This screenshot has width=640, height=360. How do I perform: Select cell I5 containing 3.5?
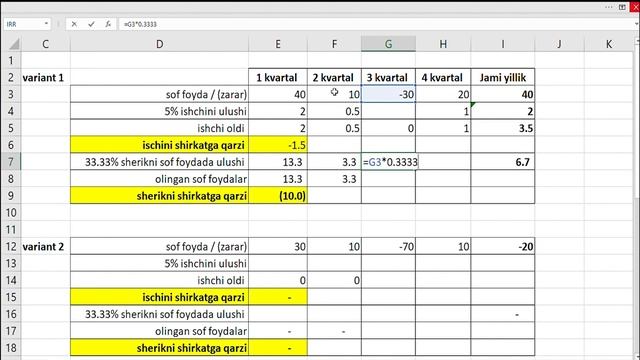[x=502, y=128]
